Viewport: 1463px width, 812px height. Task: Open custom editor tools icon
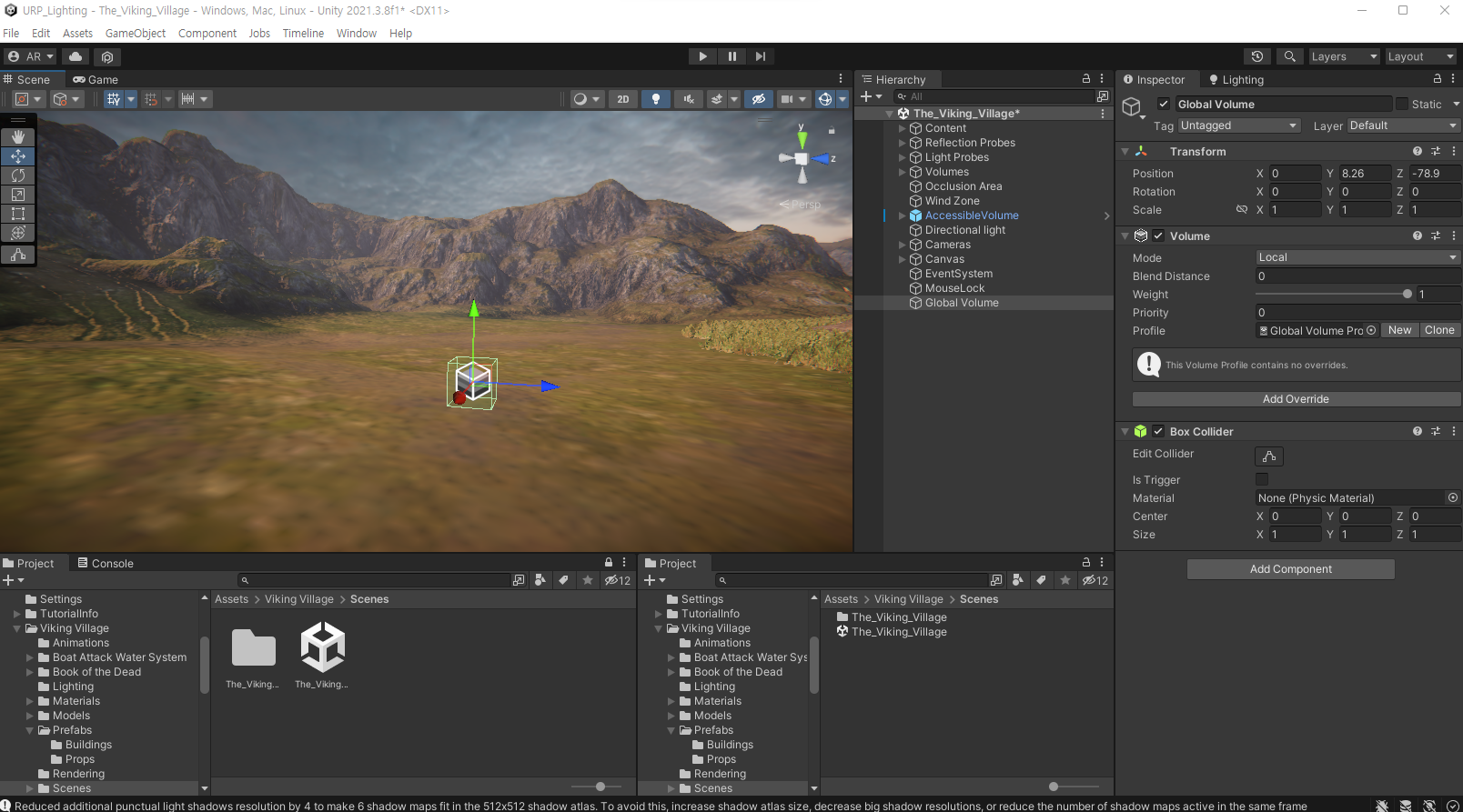click(17, 255)
